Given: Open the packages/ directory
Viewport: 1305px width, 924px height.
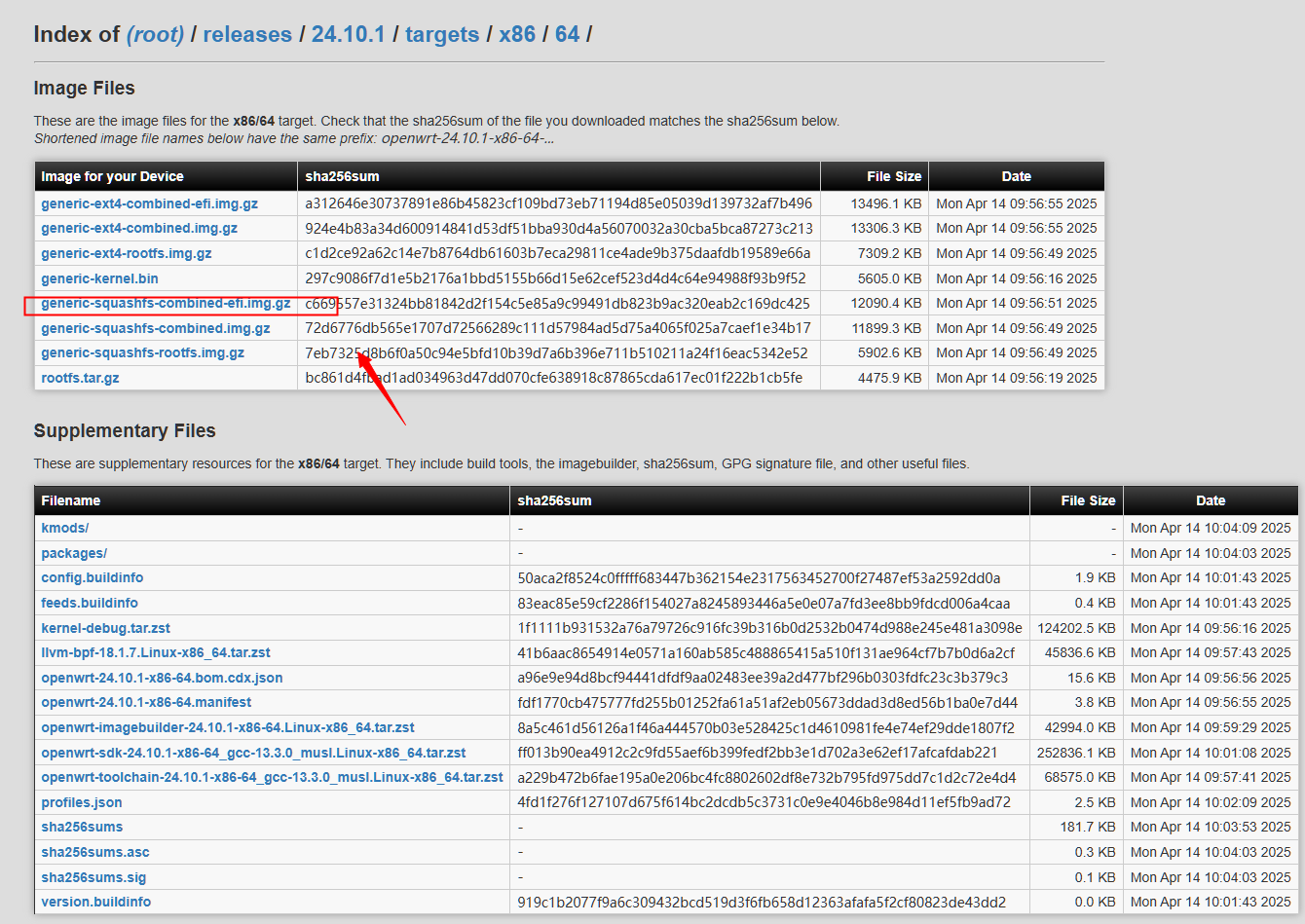Looking at the screenshot, I should pos(74,553).
